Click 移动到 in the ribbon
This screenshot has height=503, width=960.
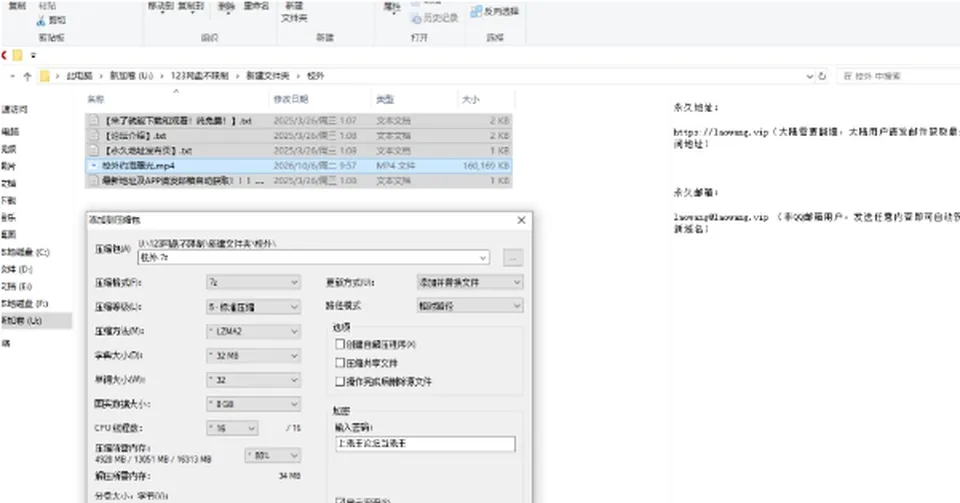coord(161,7)
